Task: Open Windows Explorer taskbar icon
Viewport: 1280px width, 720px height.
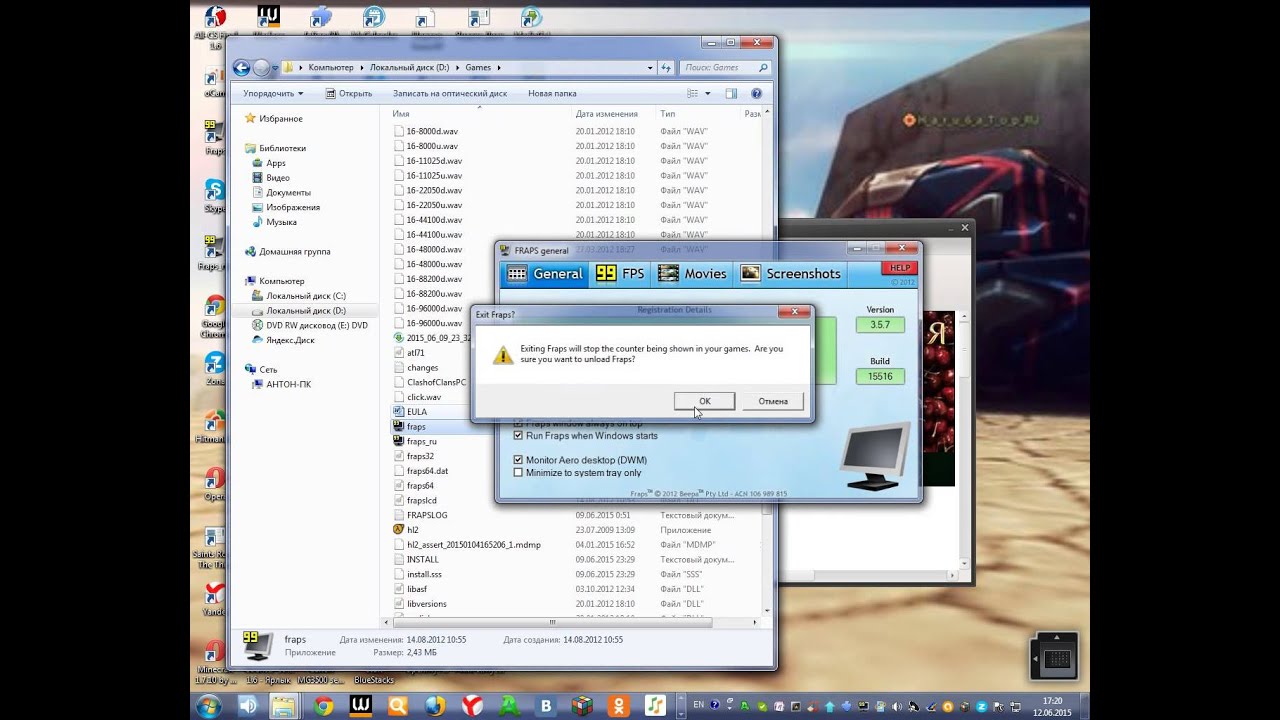Action: 286,706
